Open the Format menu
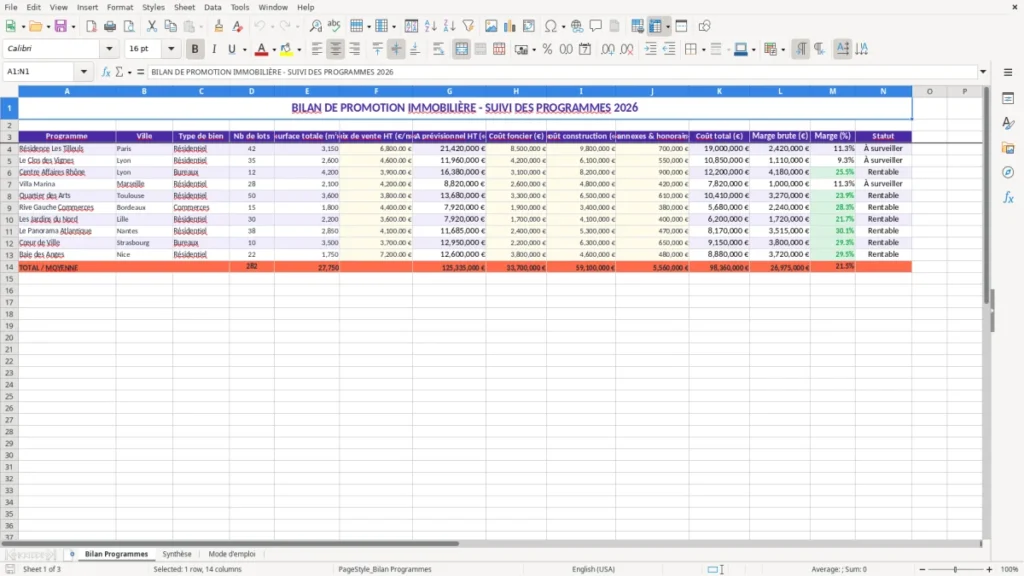The image size is (1024, 576). (x=120, y=7)
